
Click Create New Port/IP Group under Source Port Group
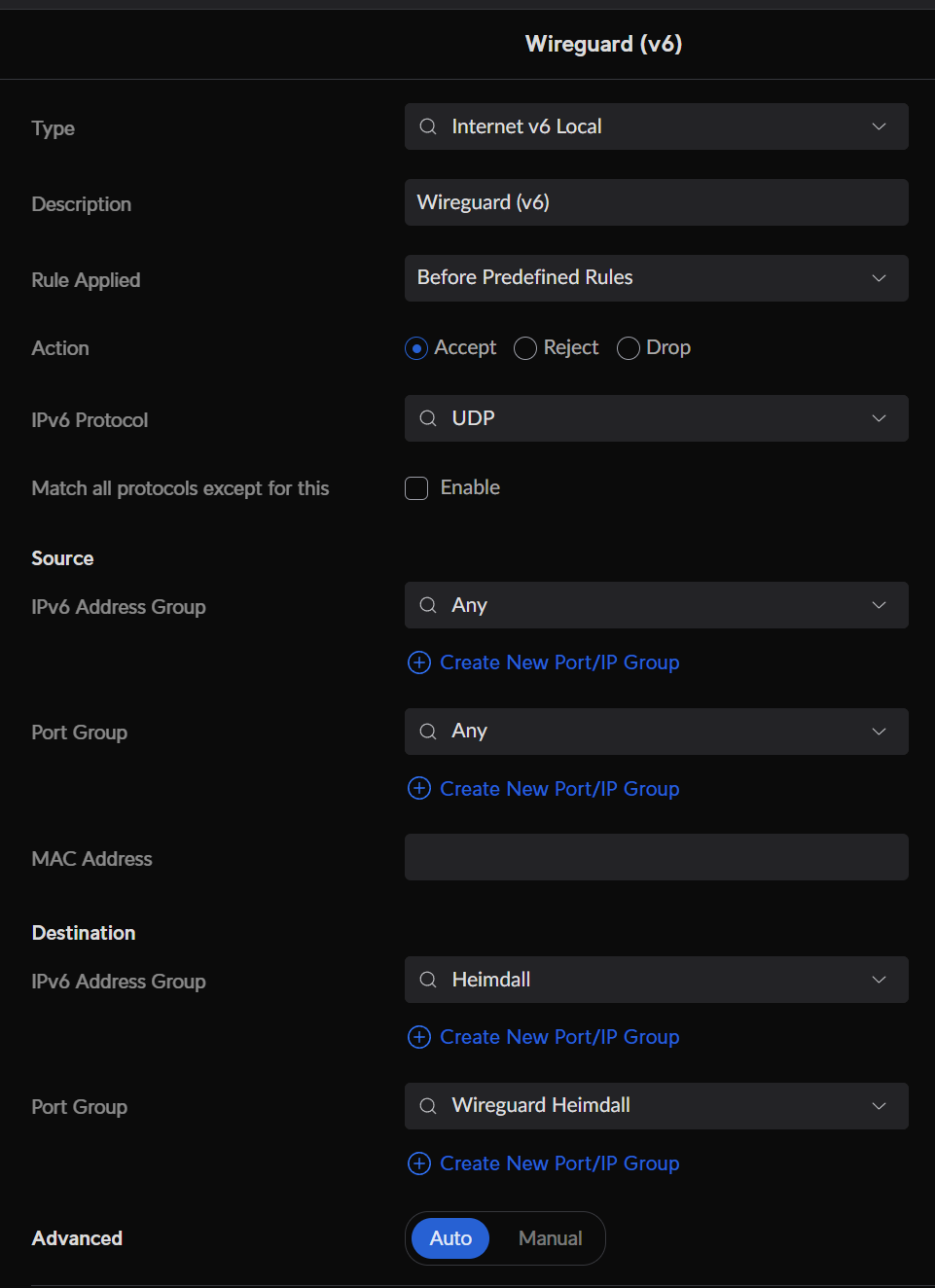point(559,789)
